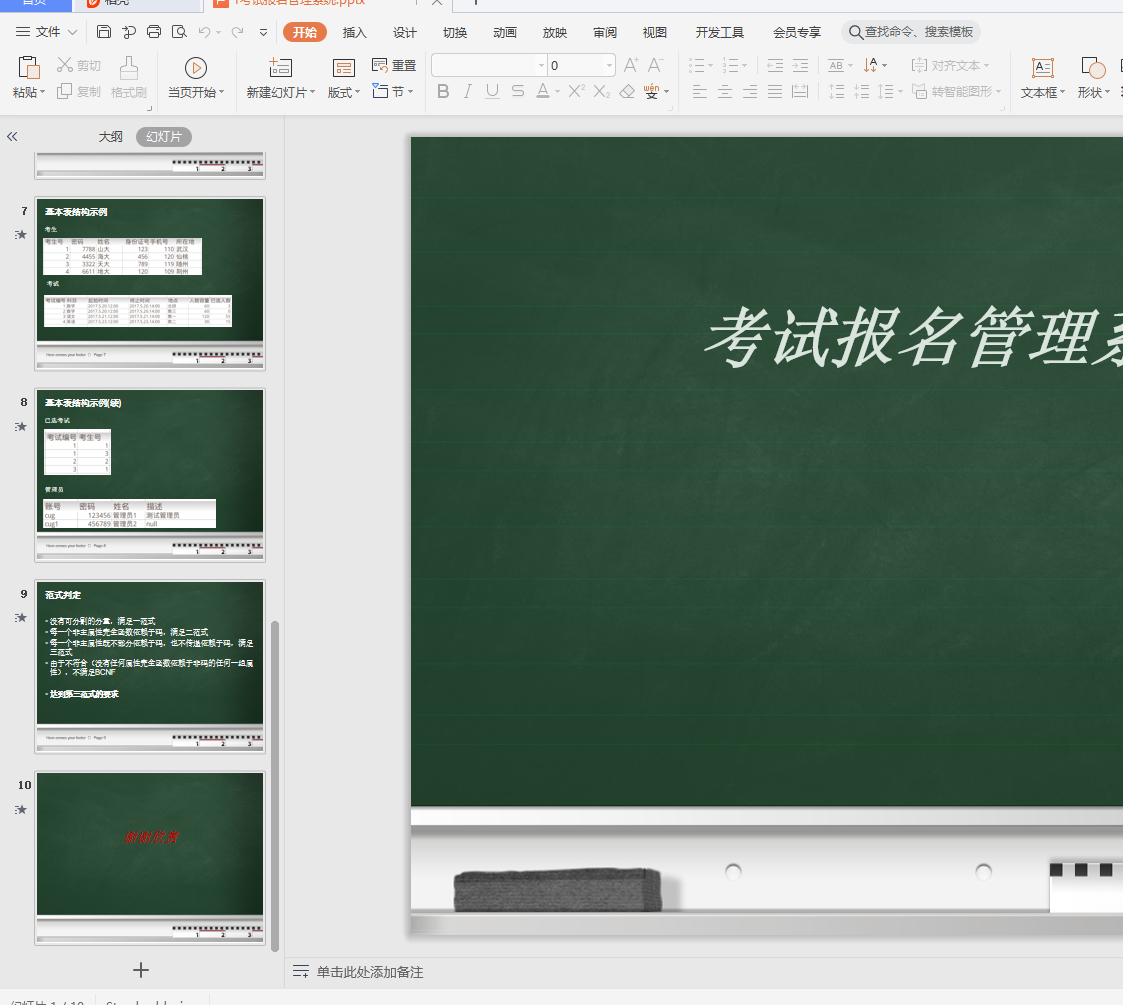1123x1005 pixels.
Task: Click the Print icon in quick access bar
Action: (153, 32)
